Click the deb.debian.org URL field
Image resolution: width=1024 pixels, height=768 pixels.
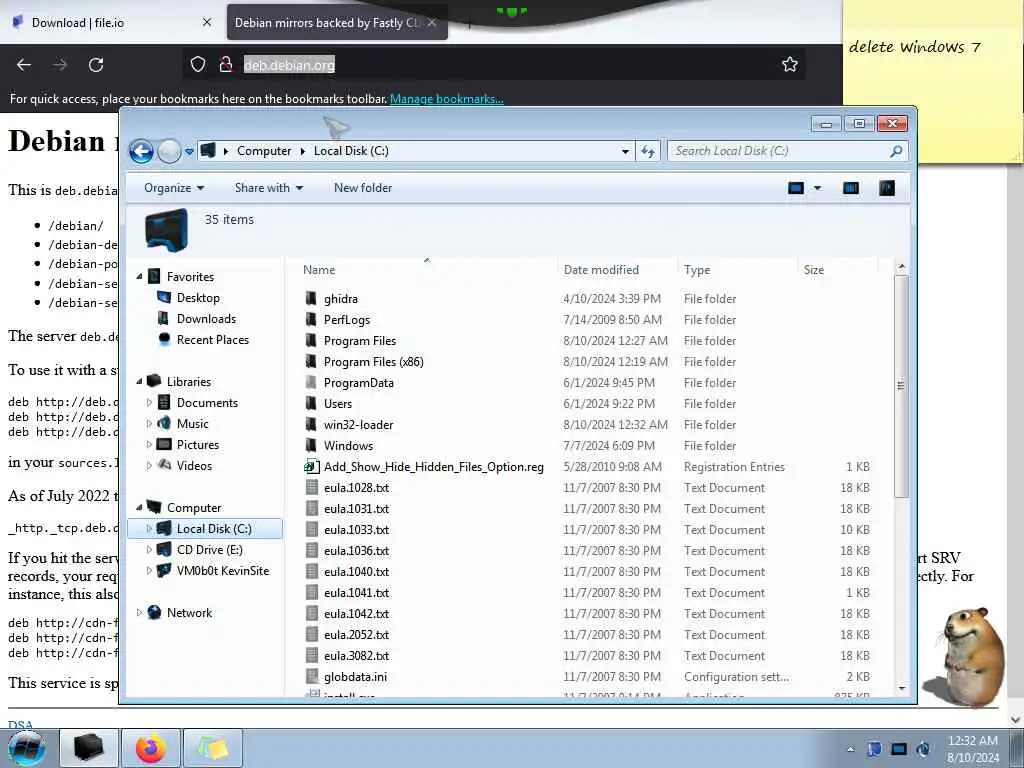click(289, 64)
